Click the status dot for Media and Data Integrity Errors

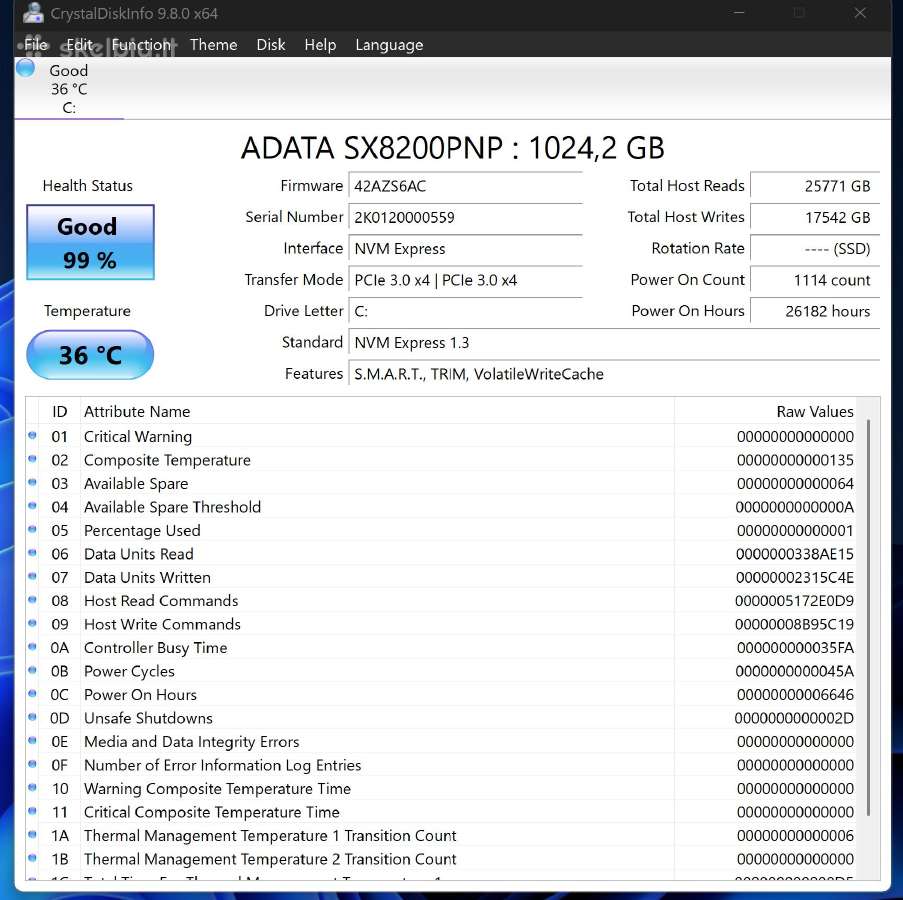click(32, 741)
